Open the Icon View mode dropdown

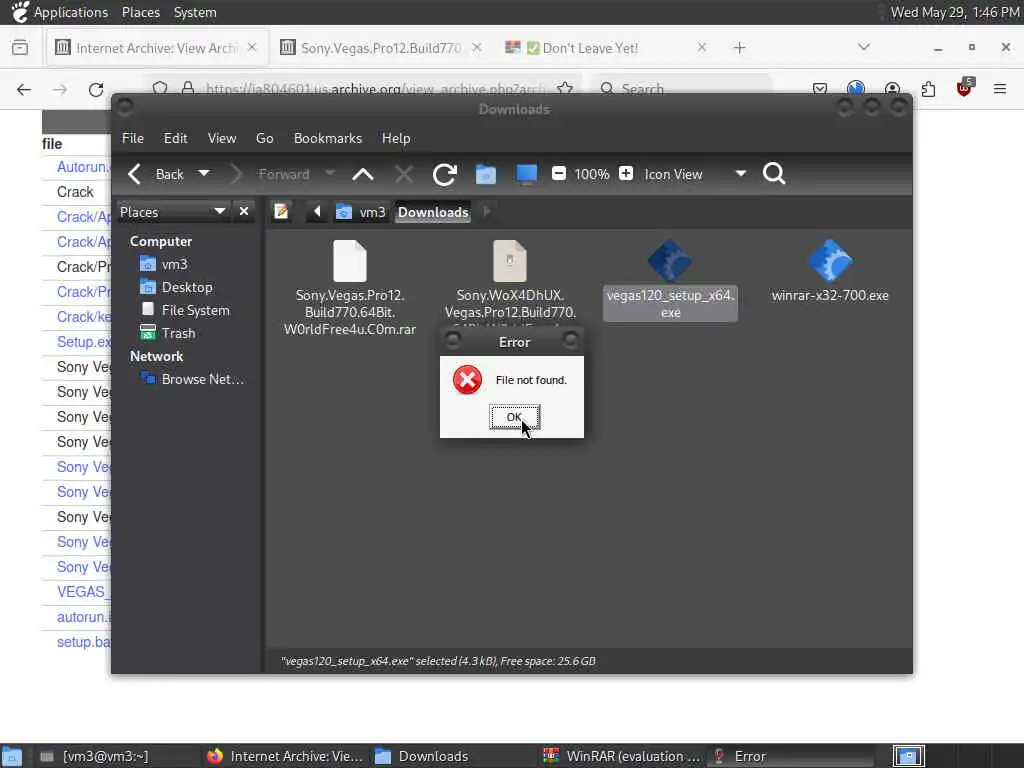click(695, 174)
